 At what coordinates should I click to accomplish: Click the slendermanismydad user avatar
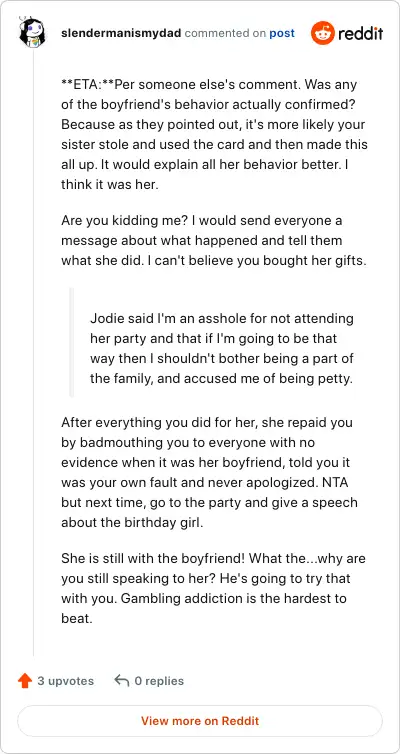(x=32, y=33)
